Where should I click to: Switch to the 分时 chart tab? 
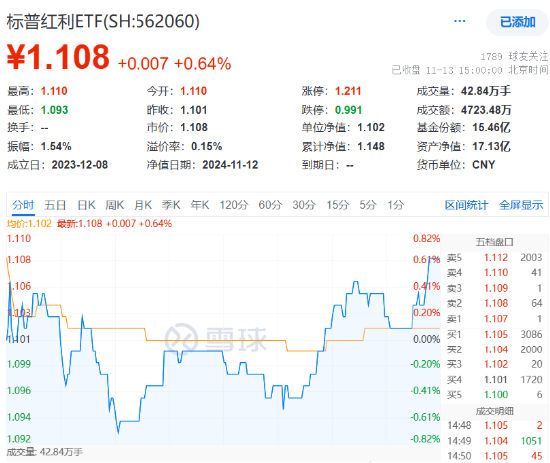pos(23,205)
